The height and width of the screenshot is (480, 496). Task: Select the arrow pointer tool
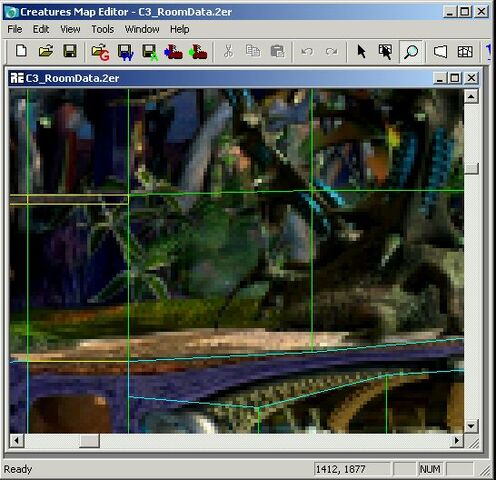[361, 52]
